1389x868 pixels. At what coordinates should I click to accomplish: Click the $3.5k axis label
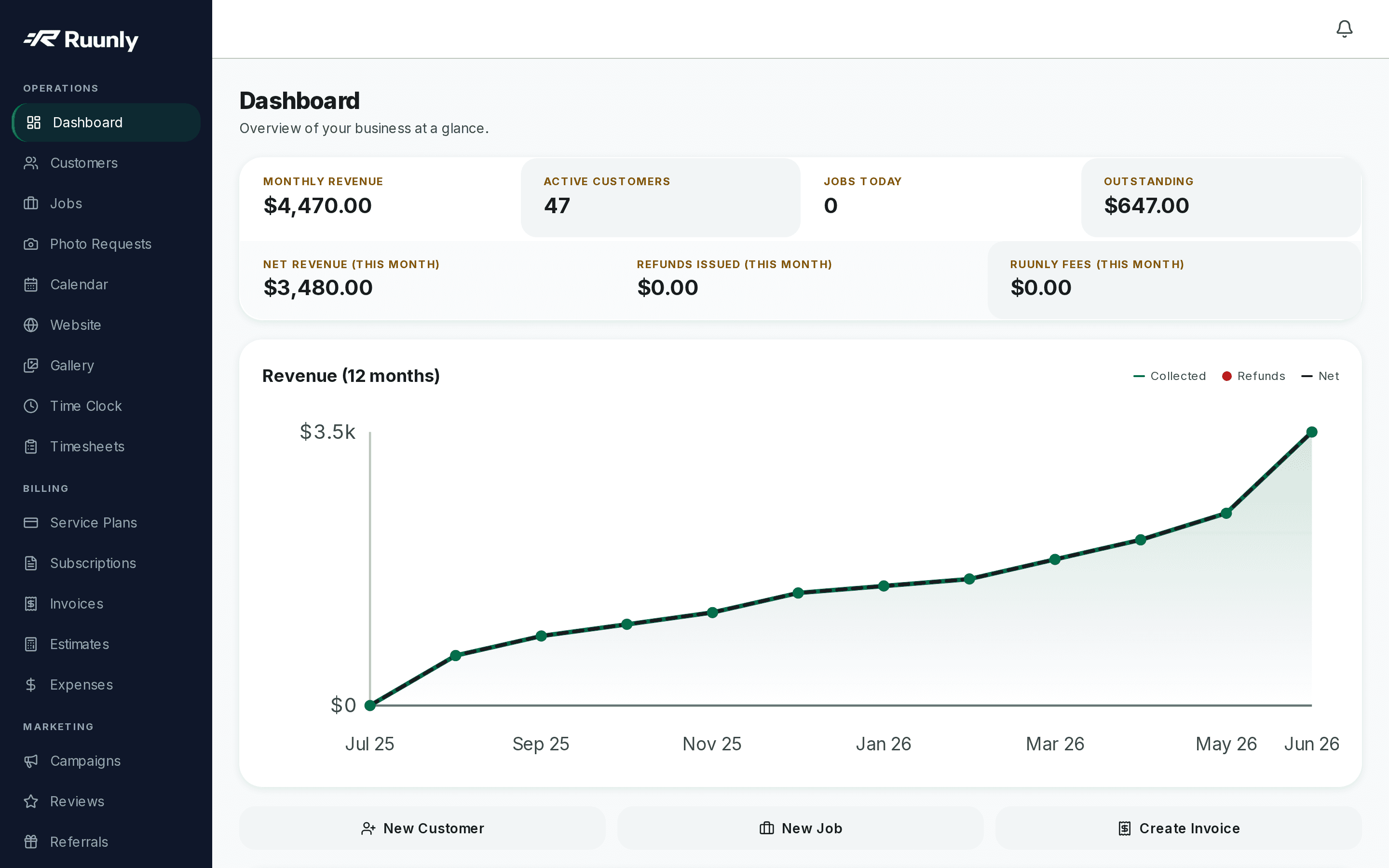click(x=327, y=432)
